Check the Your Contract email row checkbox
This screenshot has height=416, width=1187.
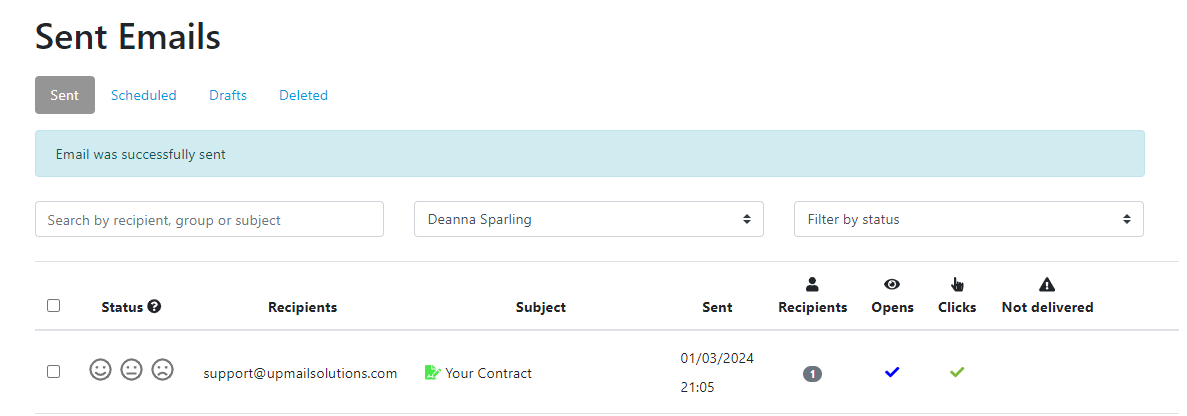coord(53,371)
